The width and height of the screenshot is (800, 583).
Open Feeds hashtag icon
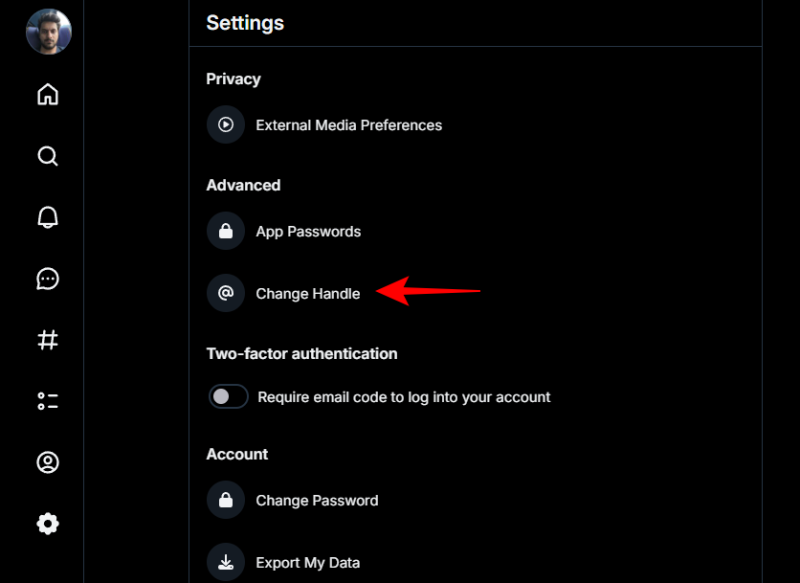pos(48,341)
